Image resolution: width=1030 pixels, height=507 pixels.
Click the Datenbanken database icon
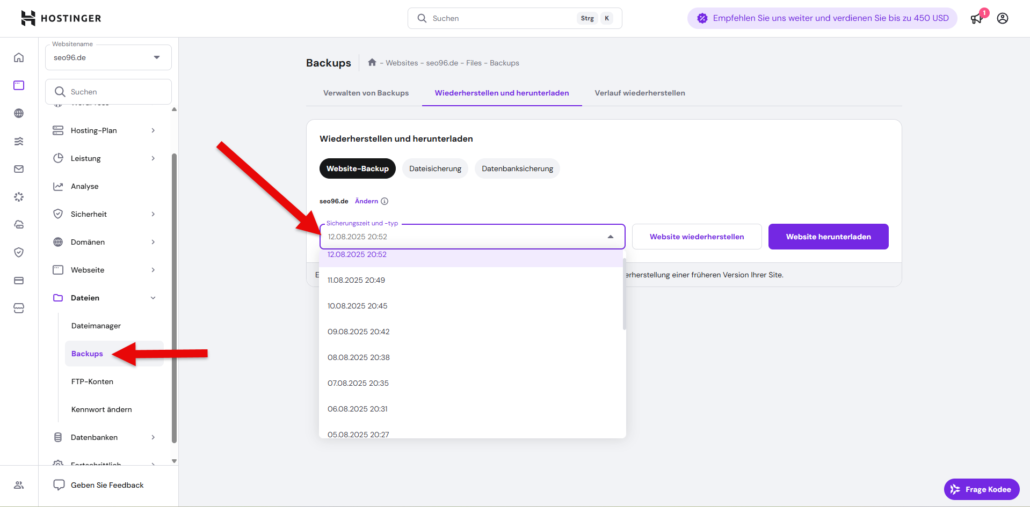coord(58,437)
